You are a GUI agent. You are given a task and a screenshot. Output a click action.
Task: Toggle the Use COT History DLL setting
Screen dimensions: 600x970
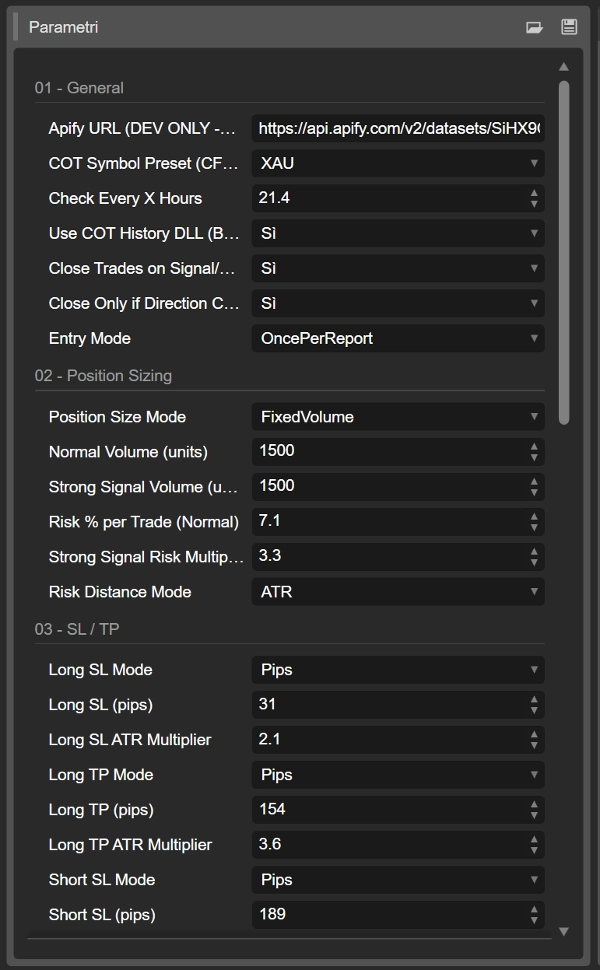tap(397, 233)
